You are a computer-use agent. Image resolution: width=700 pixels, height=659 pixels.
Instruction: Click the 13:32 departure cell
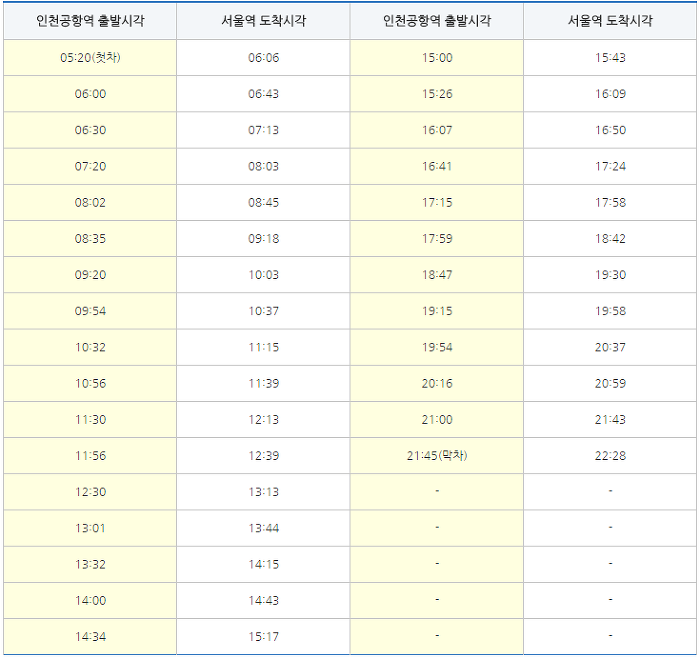click(90, 564)
